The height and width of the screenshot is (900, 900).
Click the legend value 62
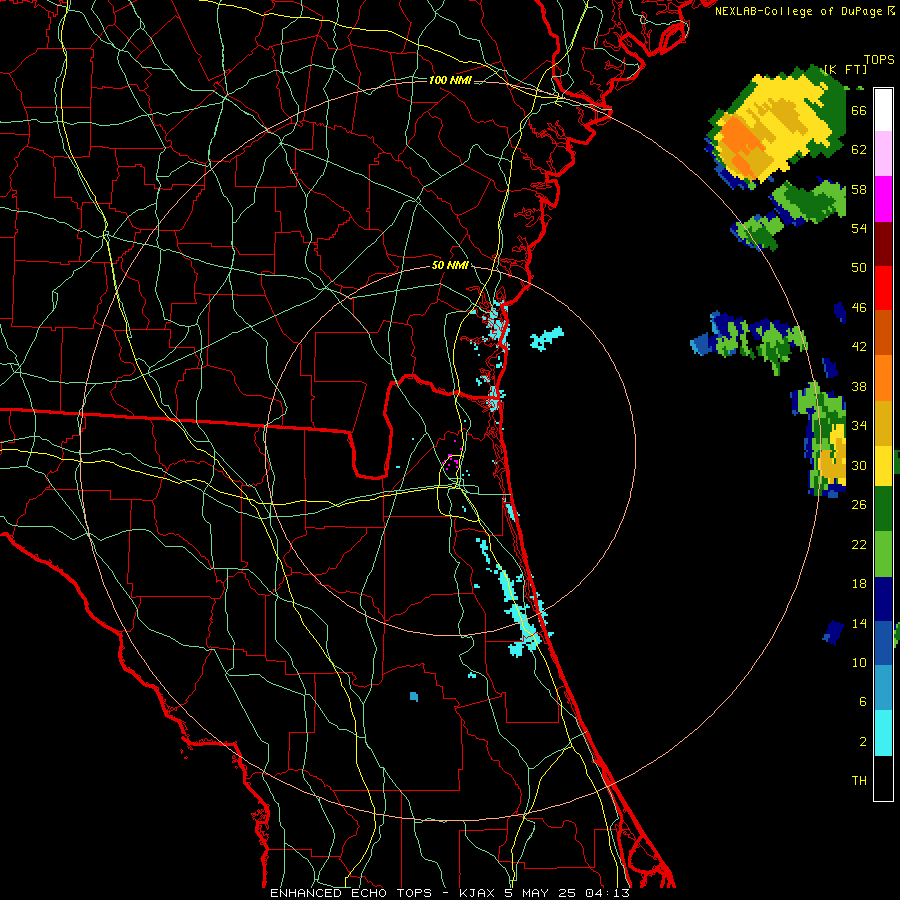coord(859,150)
